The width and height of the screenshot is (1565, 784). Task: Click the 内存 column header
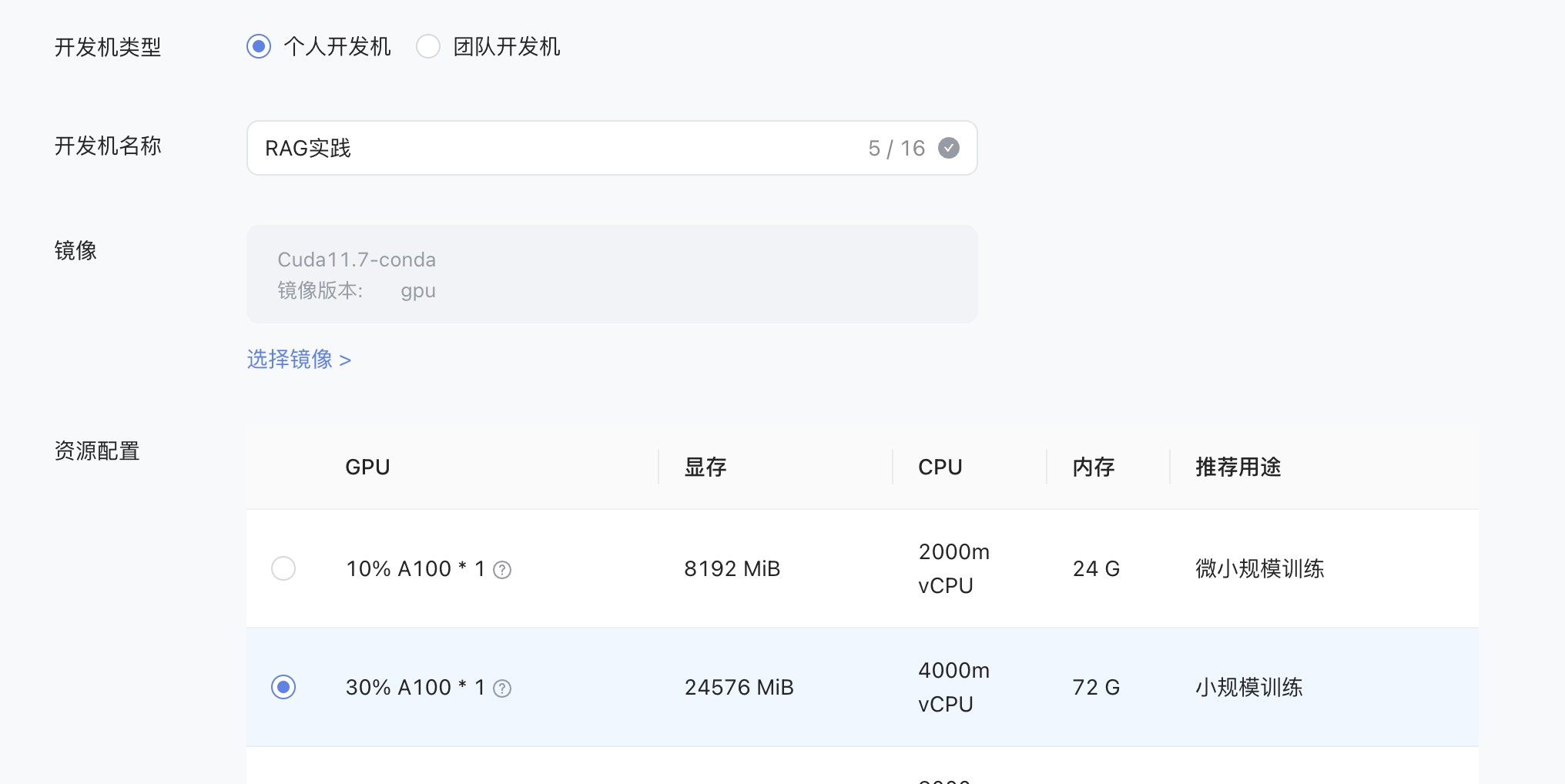click(x=1094, y=467)
